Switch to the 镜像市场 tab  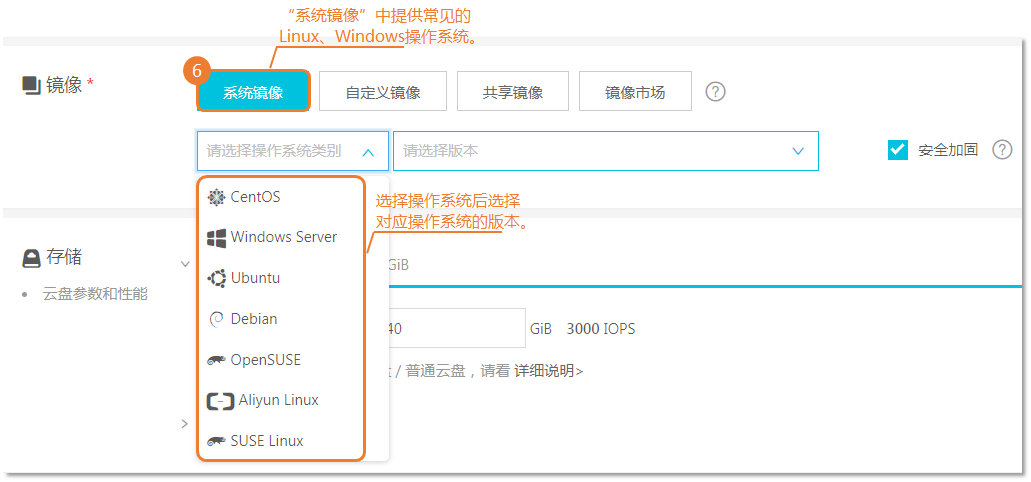[x=635, y=91]
